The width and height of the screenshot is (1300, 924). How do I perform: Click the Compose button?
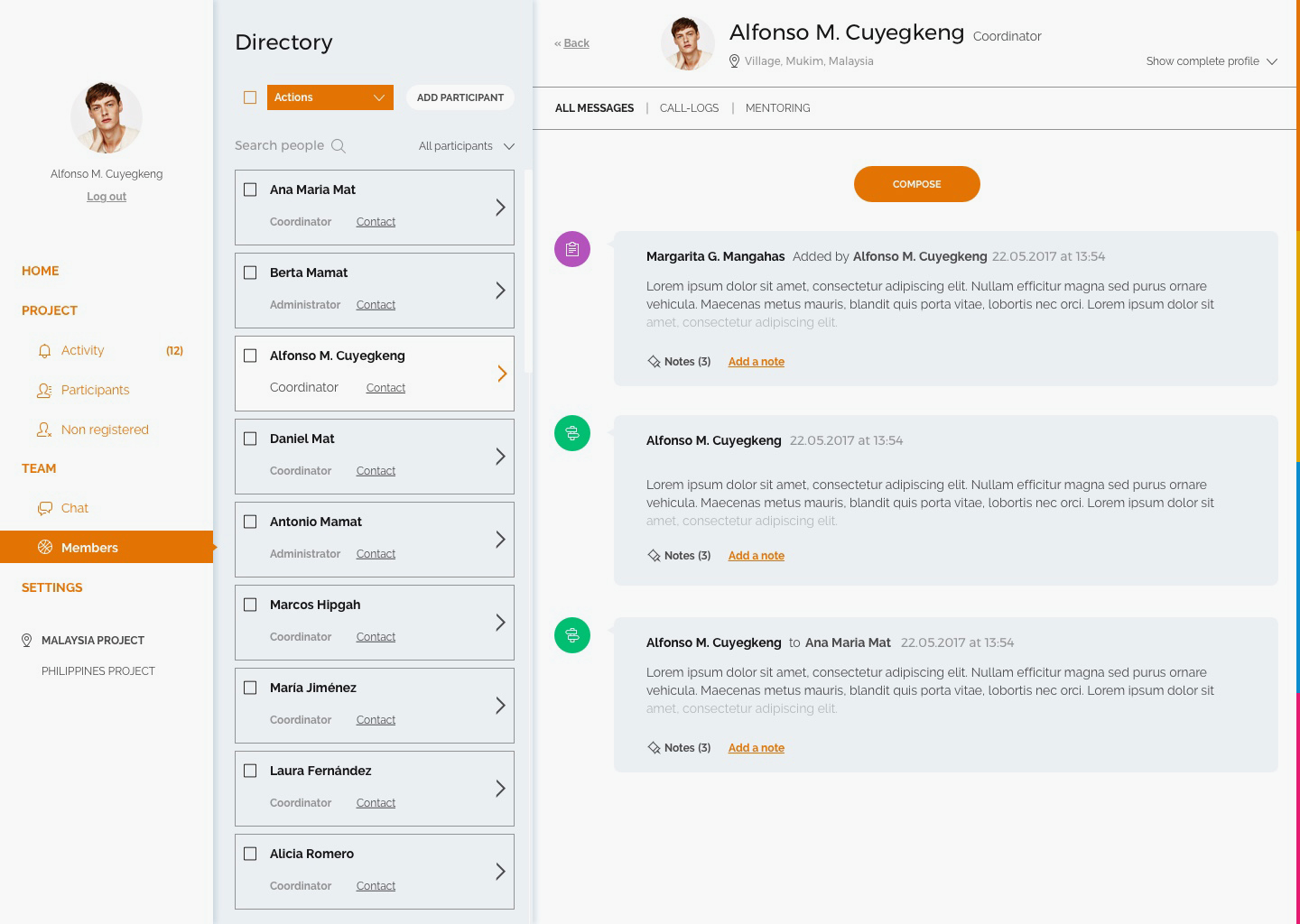coord(917,184)
